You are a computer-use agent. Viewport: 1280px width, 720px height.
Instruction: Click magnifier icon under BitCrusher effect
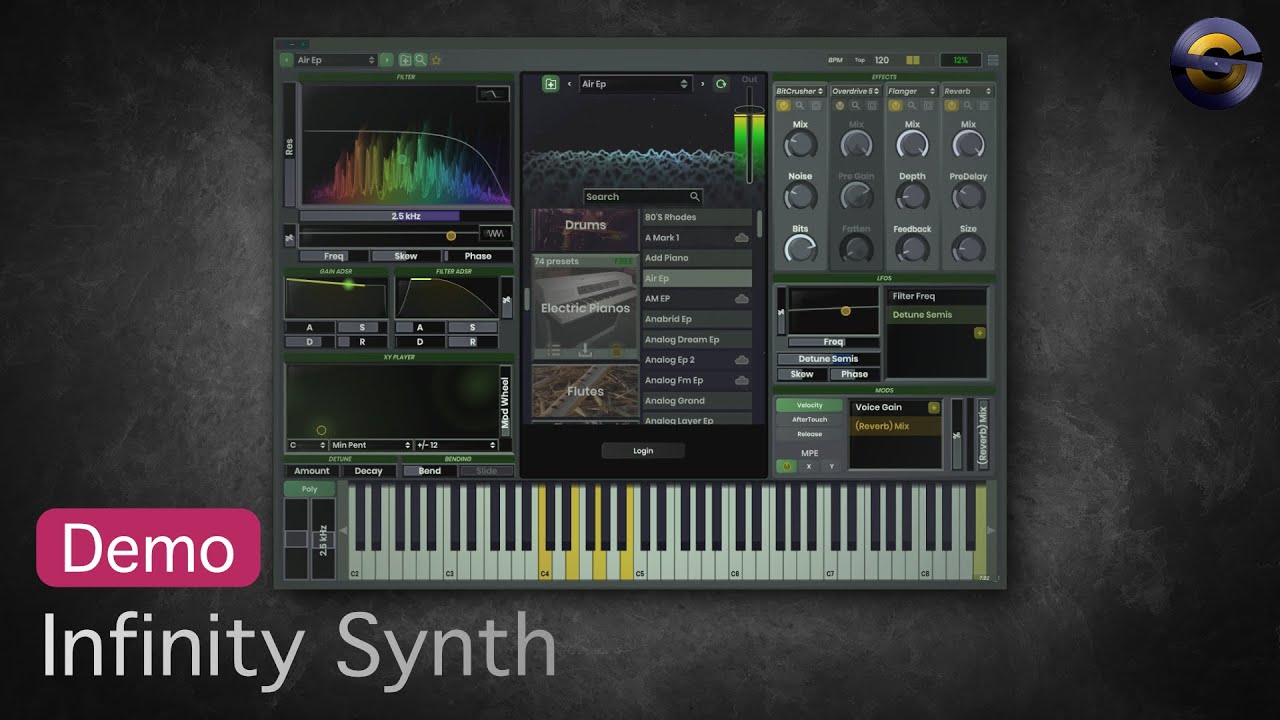[799, 105]
